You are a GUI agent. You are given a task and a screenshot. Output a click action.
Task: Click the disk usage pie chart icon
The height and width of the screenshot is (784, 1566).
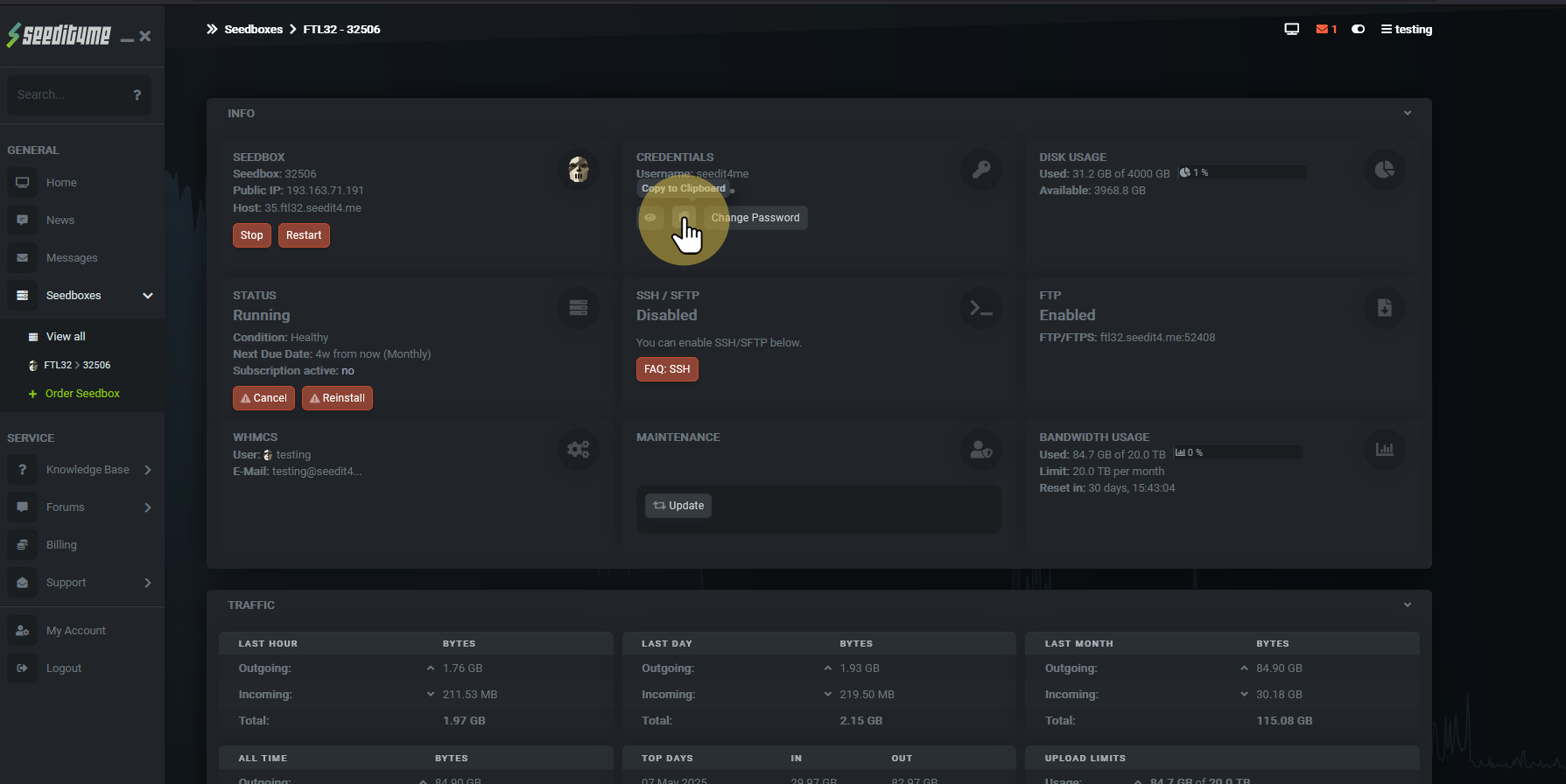tap(1384, 170)
